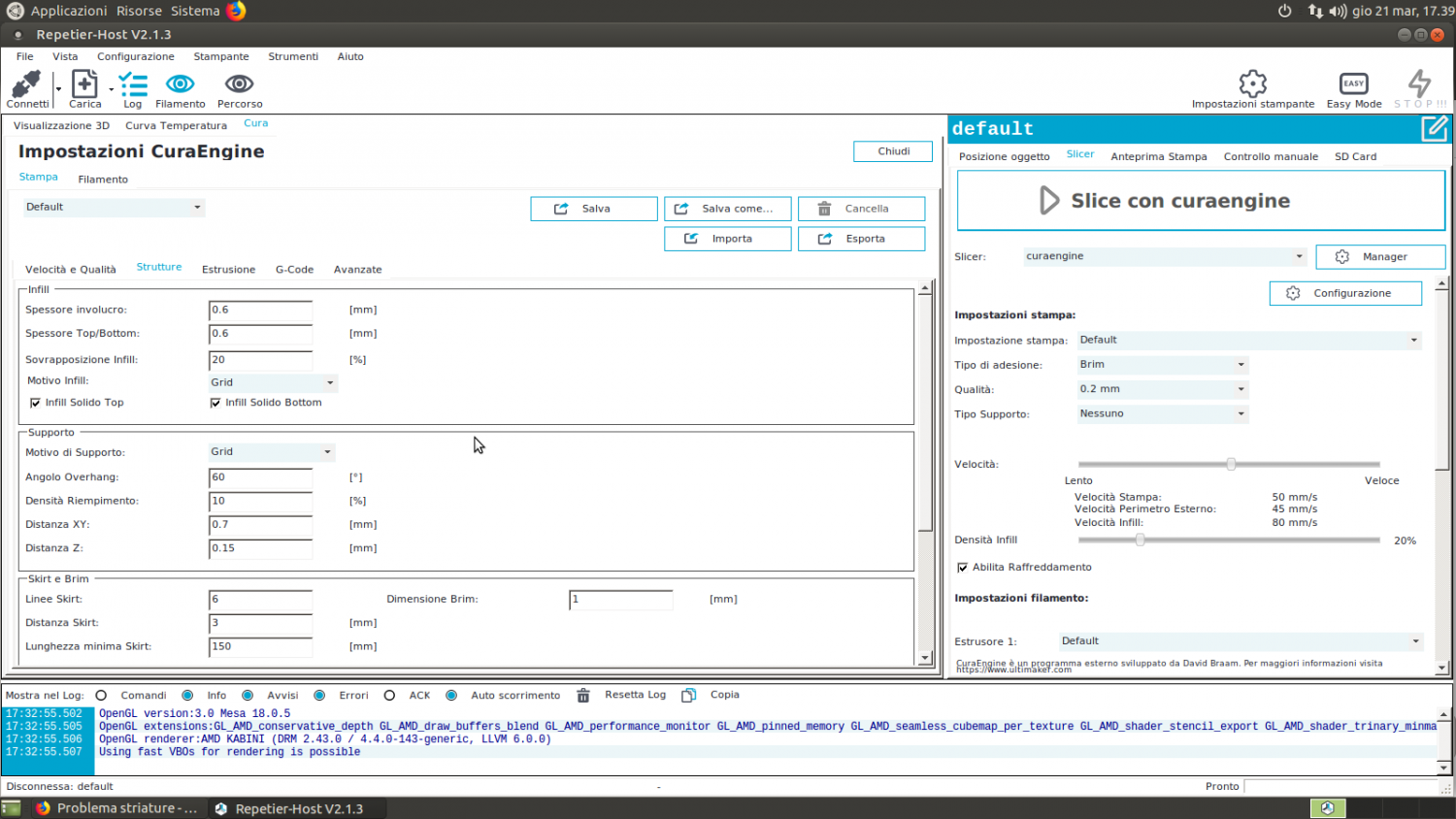The height and width of the screenshot is (819, 1456).
Task: Open the Tipo di adesione dropdown
Action: [x=1161, y=365]
